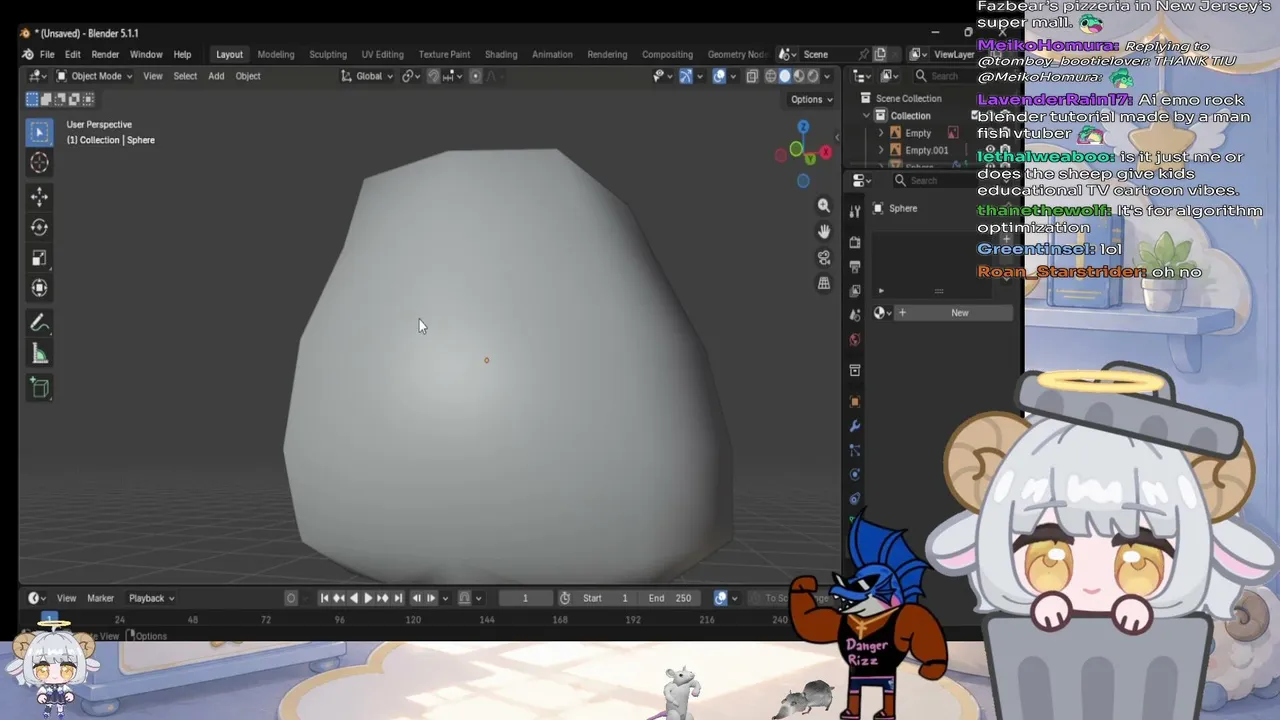
Task: Open the Render properties tab
Action: [855, 242]
